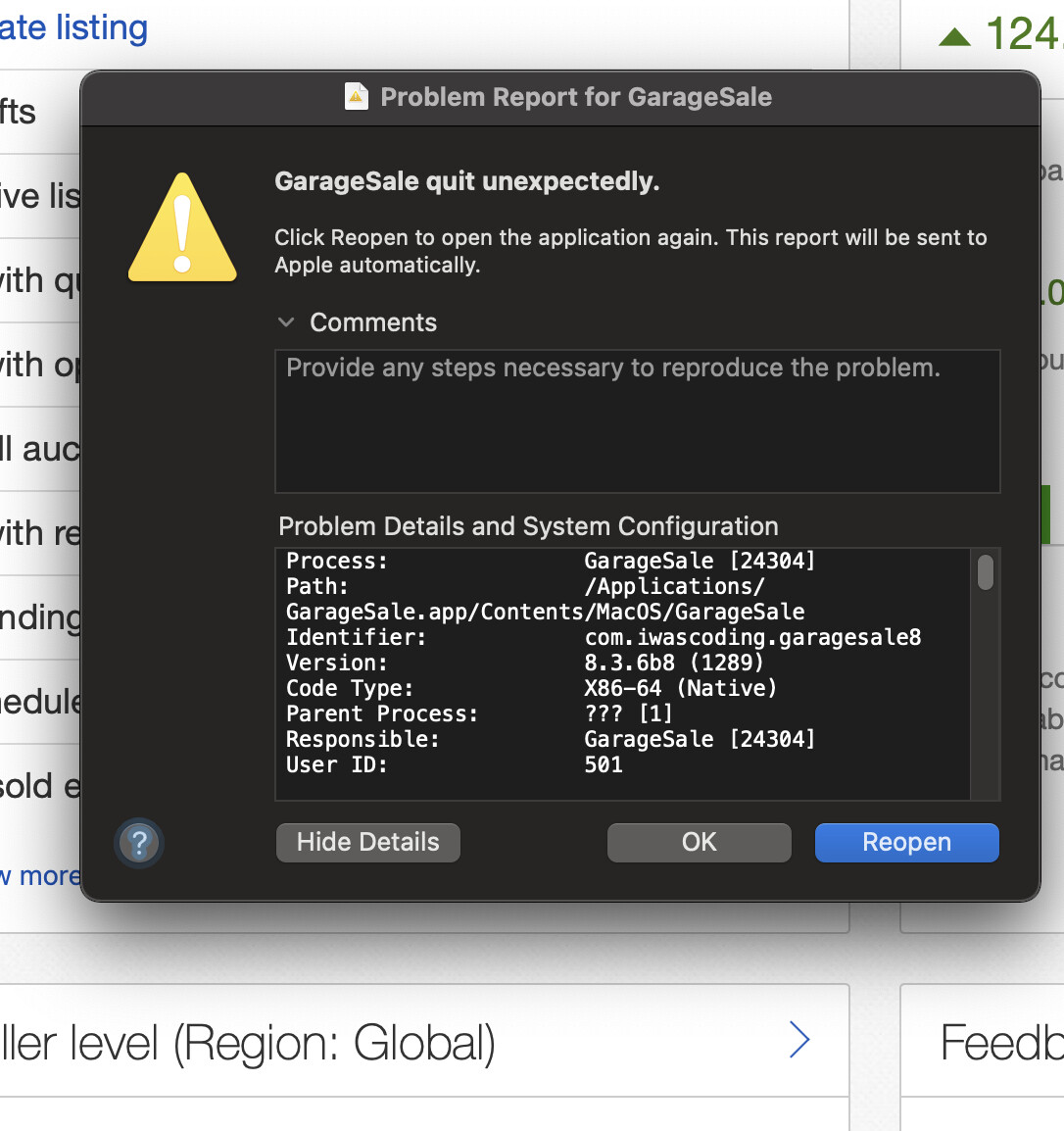The width and height of the screenshot is (1064, 1131).
Task: Select the 'Code Type:' row text
Action: tap(532, 688)
